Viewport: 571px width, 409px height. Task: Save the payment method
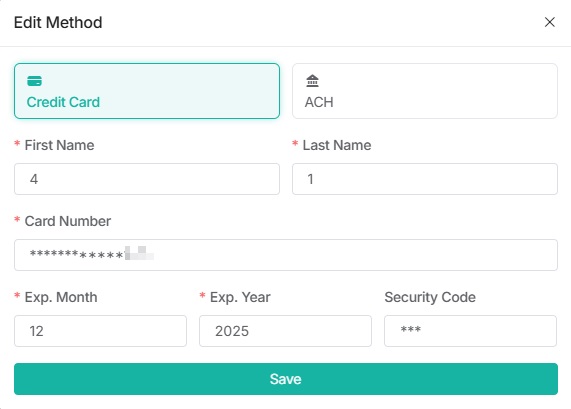[286, 379]
